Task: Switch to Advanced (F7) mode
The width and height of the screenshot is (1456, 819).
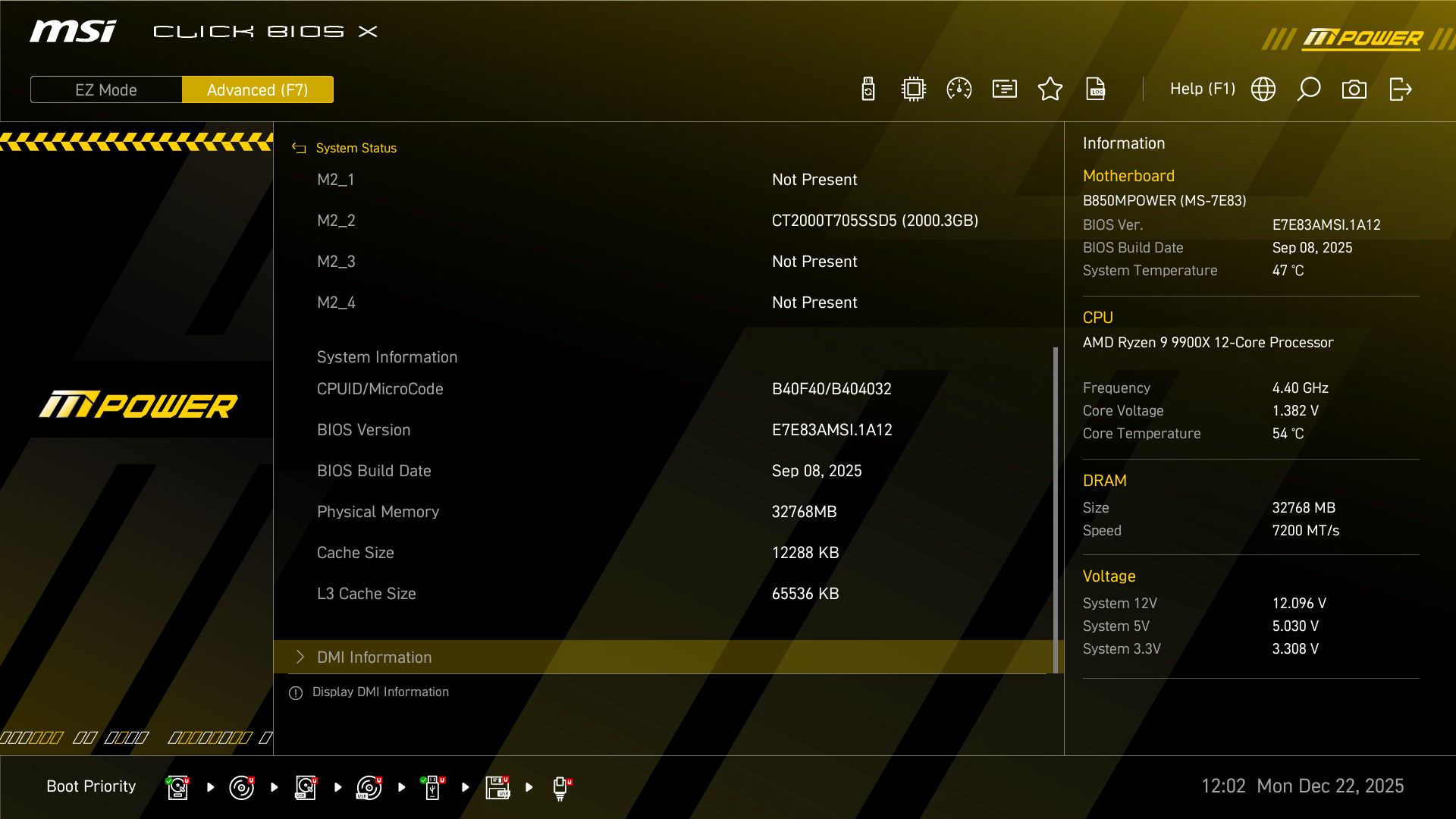Action: coord(258,89)
